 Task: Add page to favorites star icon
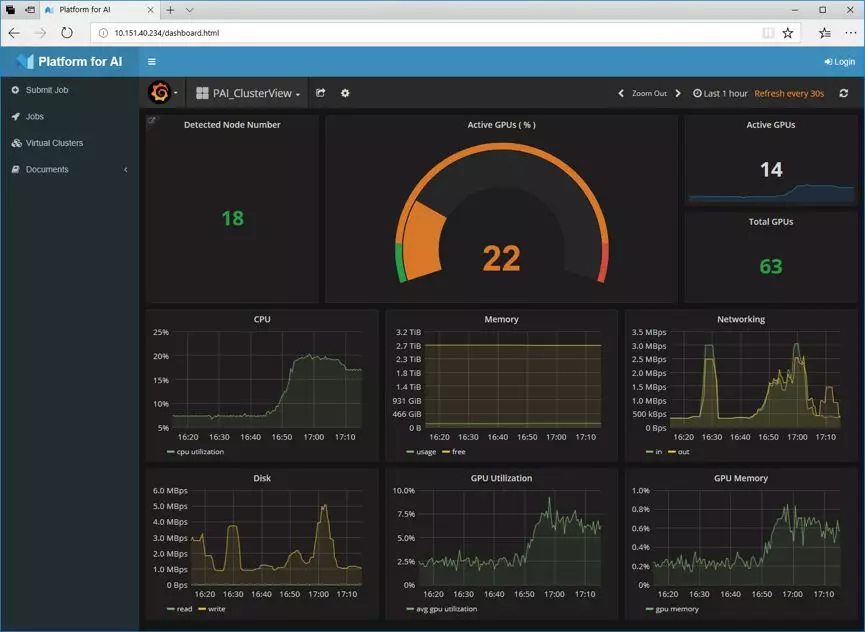point(788,33)
